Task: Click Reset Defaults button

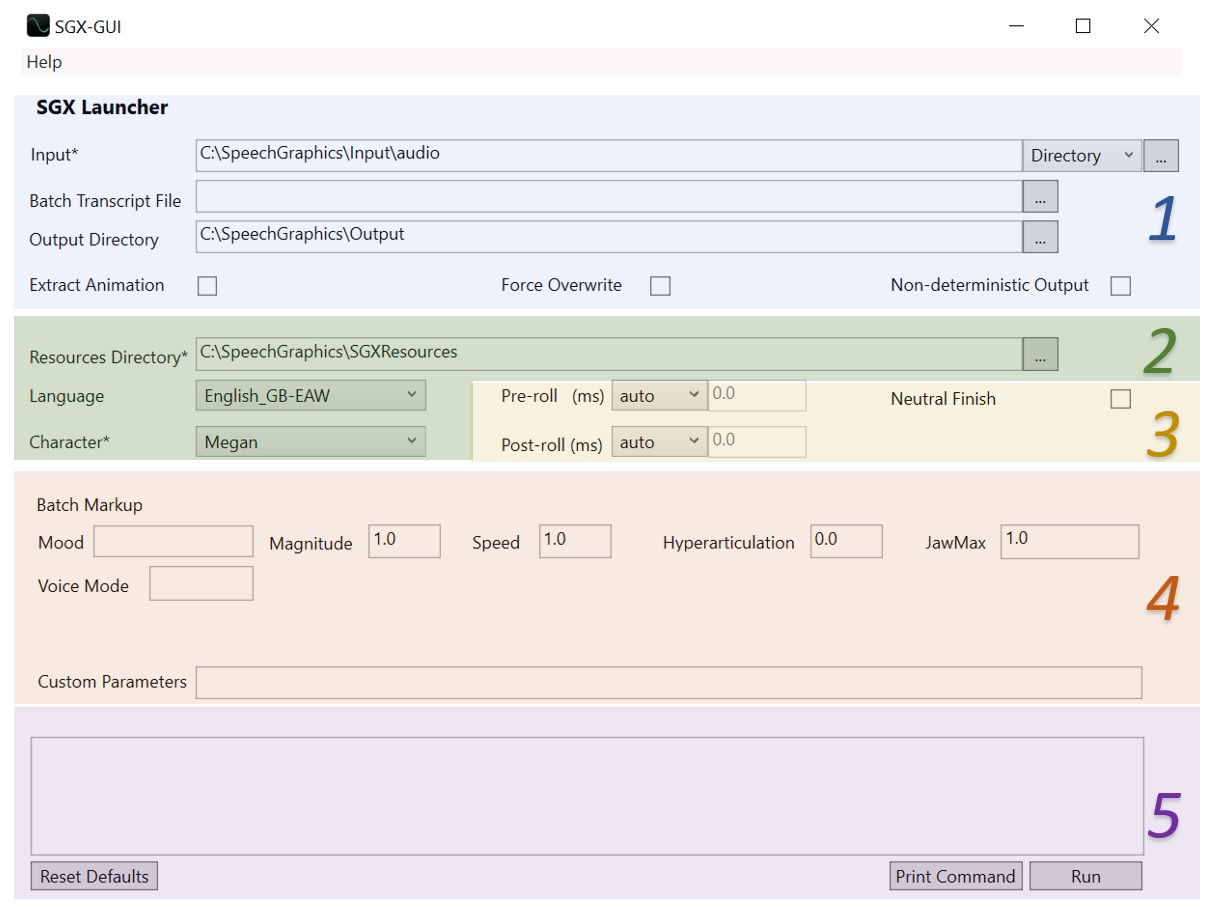Action: coord(94,876)
